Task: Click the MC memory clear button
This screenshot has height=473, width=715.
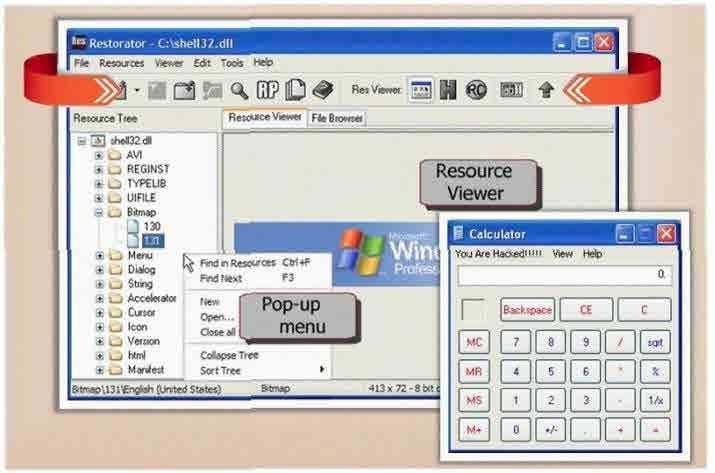Action: pos(474,343)
